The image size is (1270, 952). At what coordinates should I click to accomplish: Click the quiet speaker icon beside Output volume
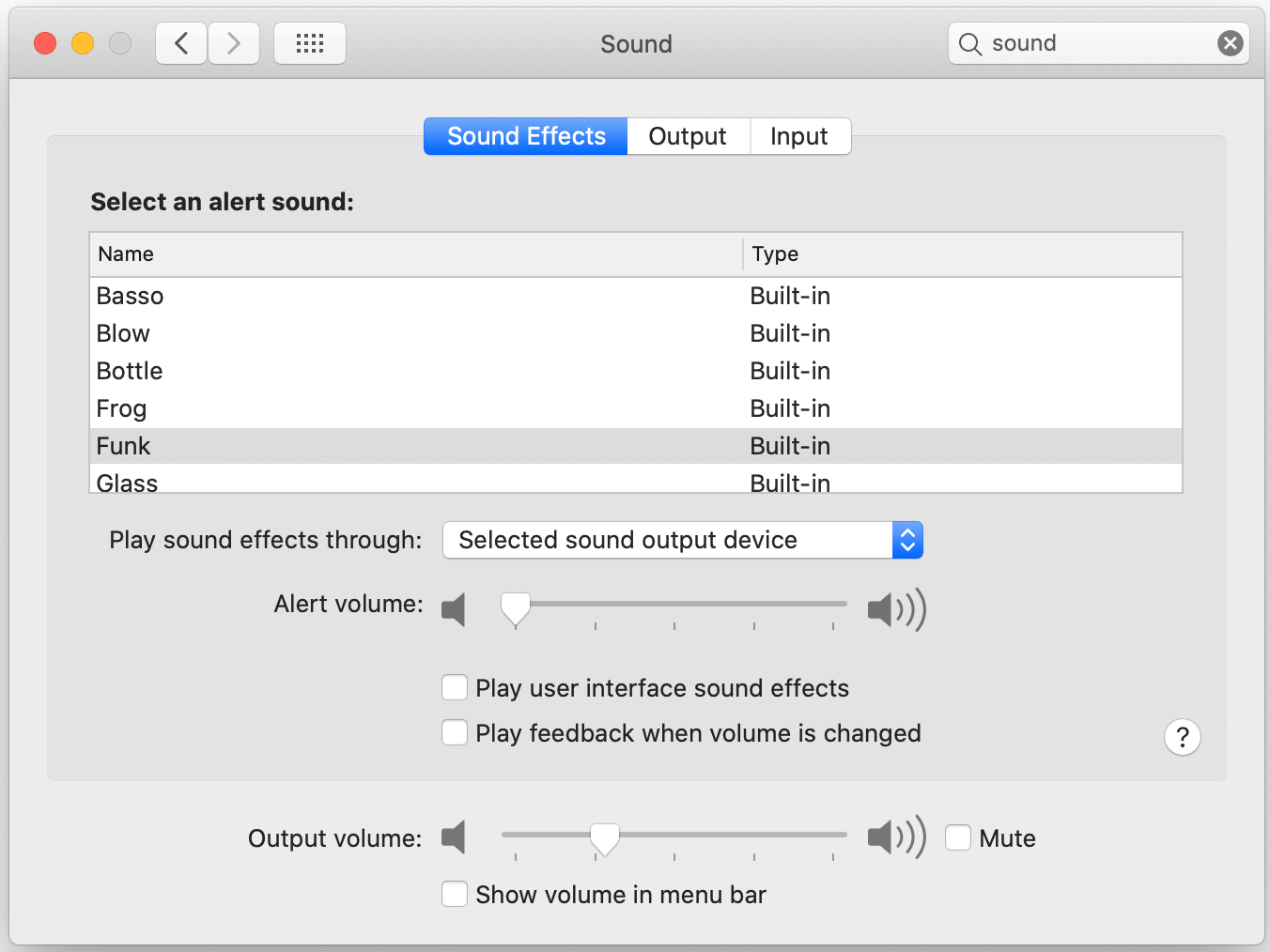point(455,837)
